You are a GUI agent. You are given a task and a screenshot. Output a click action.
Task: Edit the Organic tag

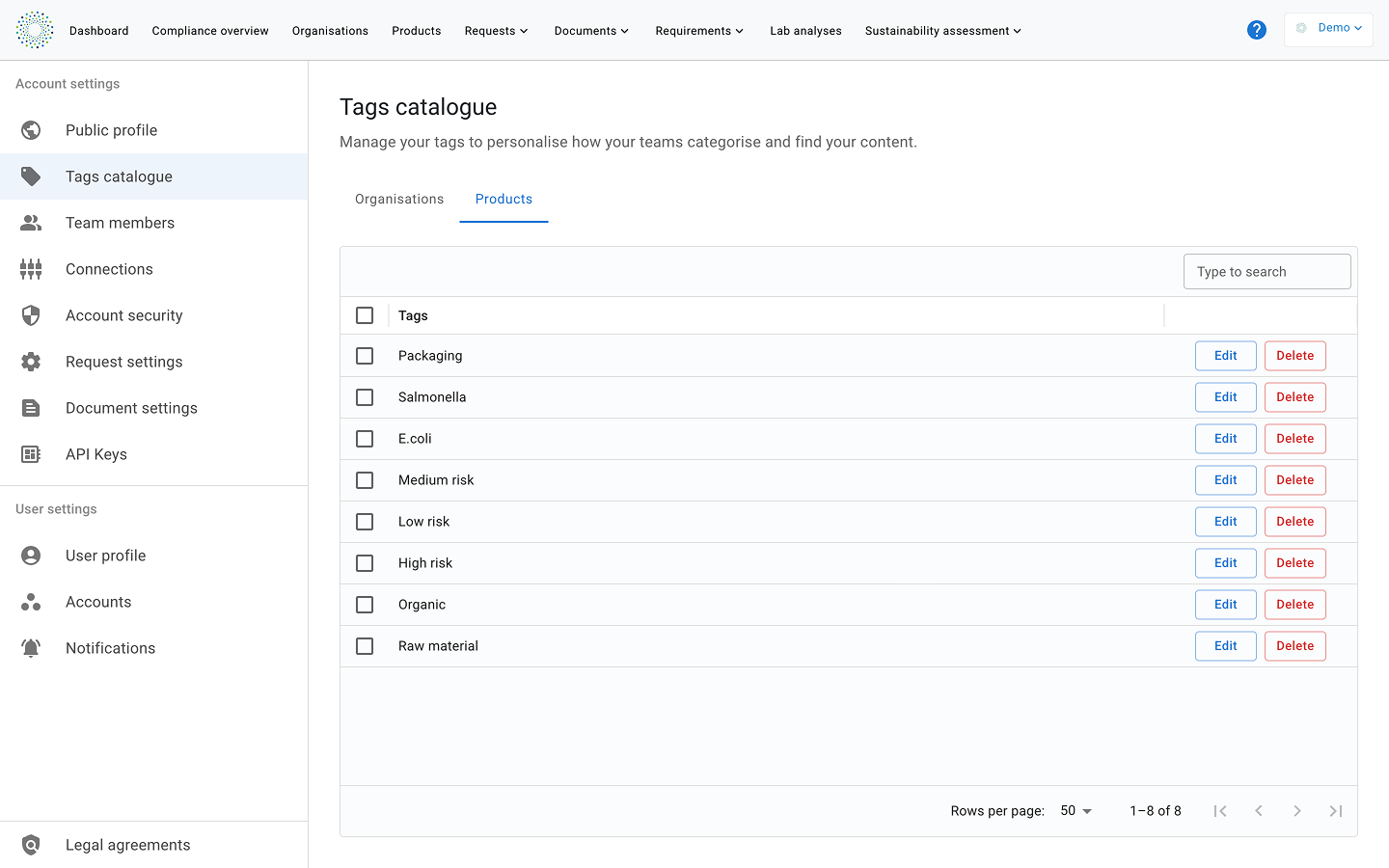(x=1226, y=605)
